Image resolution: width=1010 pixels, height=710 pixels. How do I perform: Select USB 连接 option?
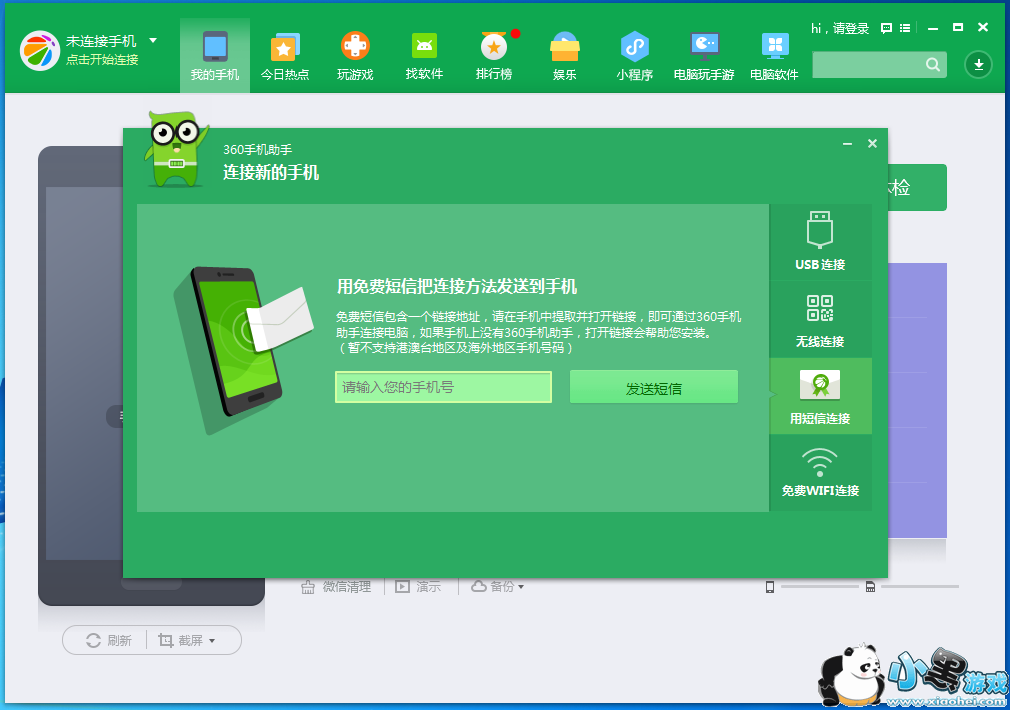[820, 242]
